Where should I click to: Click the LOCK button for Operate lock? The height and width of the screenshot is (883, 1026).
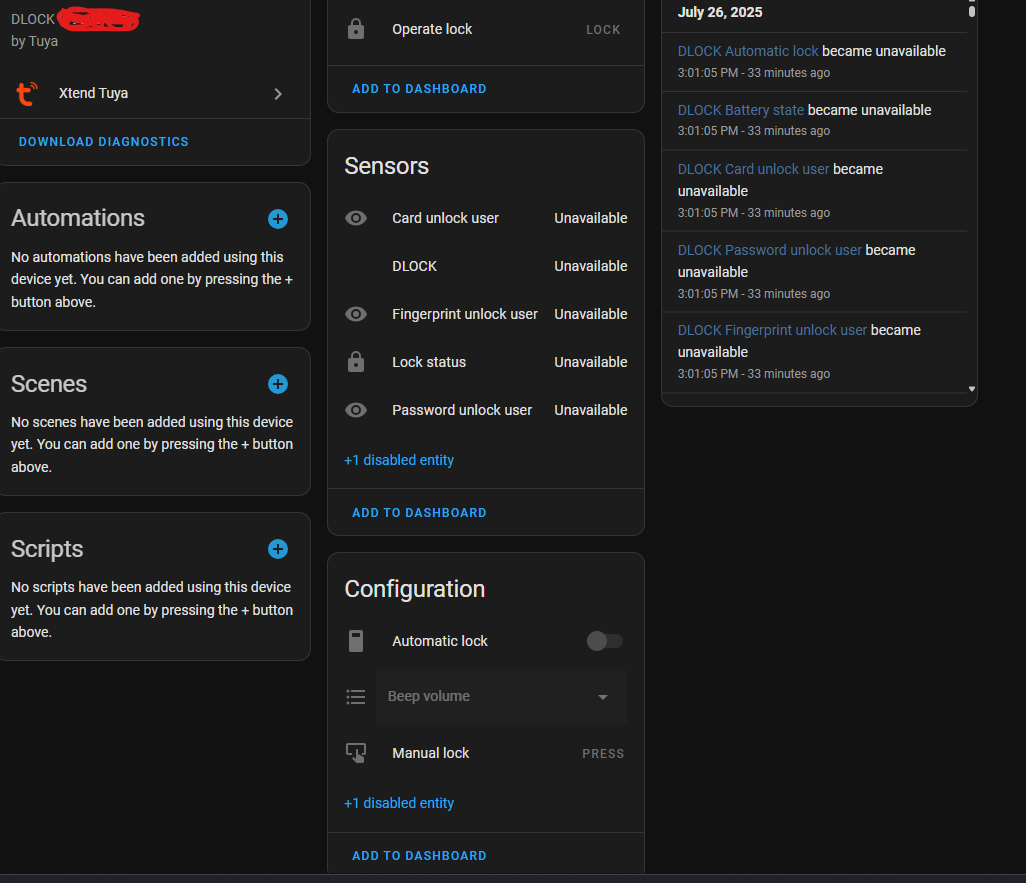click(x=603, y=30)
